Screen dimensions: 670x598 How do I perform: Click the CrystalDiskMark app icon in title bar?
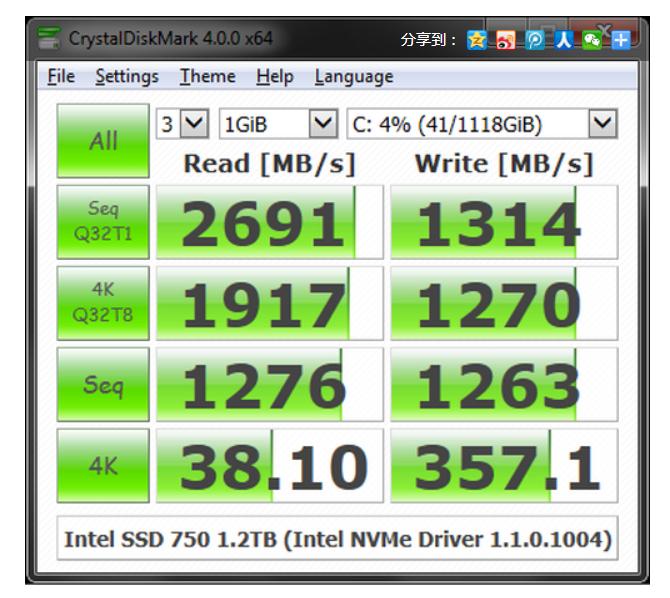click(48, 38)
